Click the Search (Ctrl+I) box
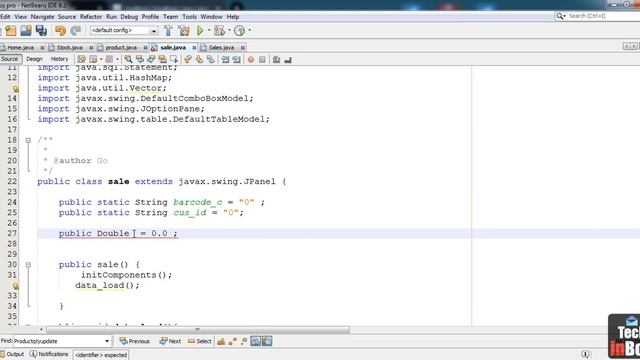Viewport: 640px width, 360px height. [x=597, y=16]
